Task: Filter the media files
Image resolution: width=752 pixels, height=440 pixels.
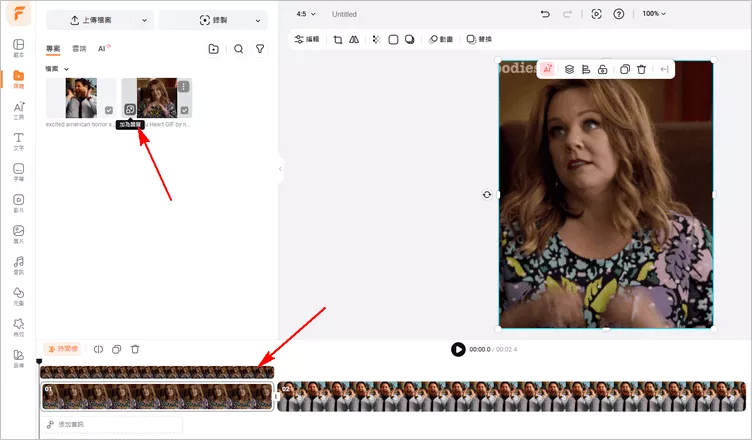Action: pyautogui.click(x=260, y=49)
